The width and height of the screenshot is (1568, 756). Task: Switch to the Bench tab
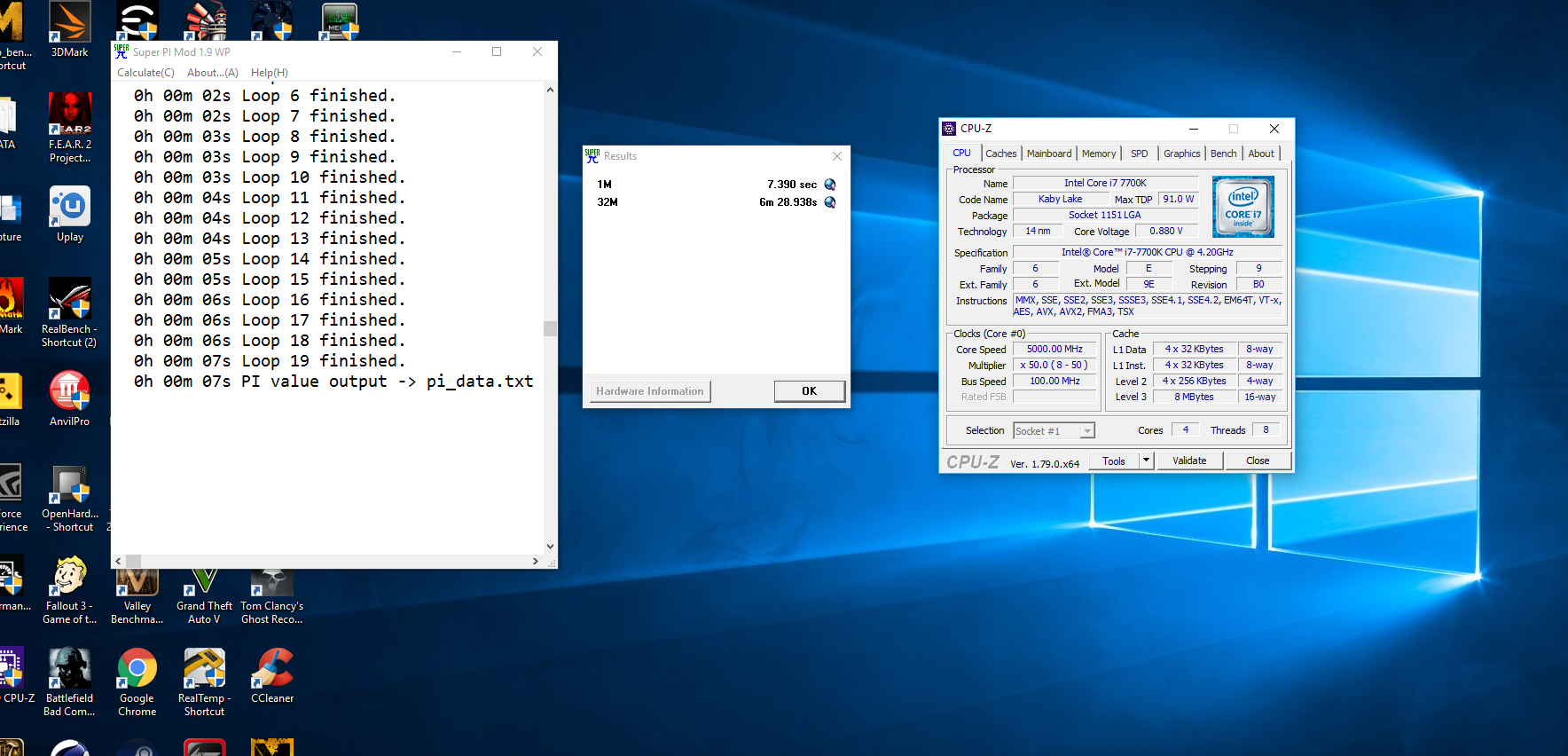point(1224,154)
